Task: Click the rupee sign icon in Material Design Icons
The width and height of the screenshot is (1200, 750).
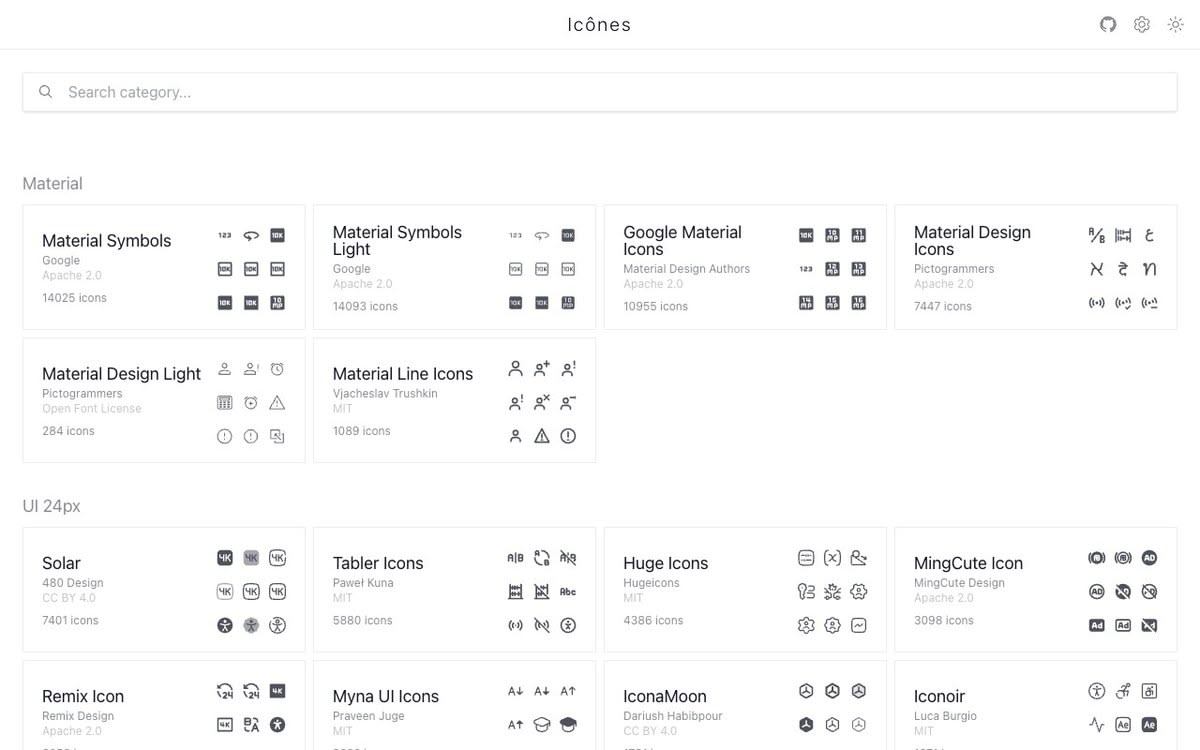Action: pos(1123,269)
